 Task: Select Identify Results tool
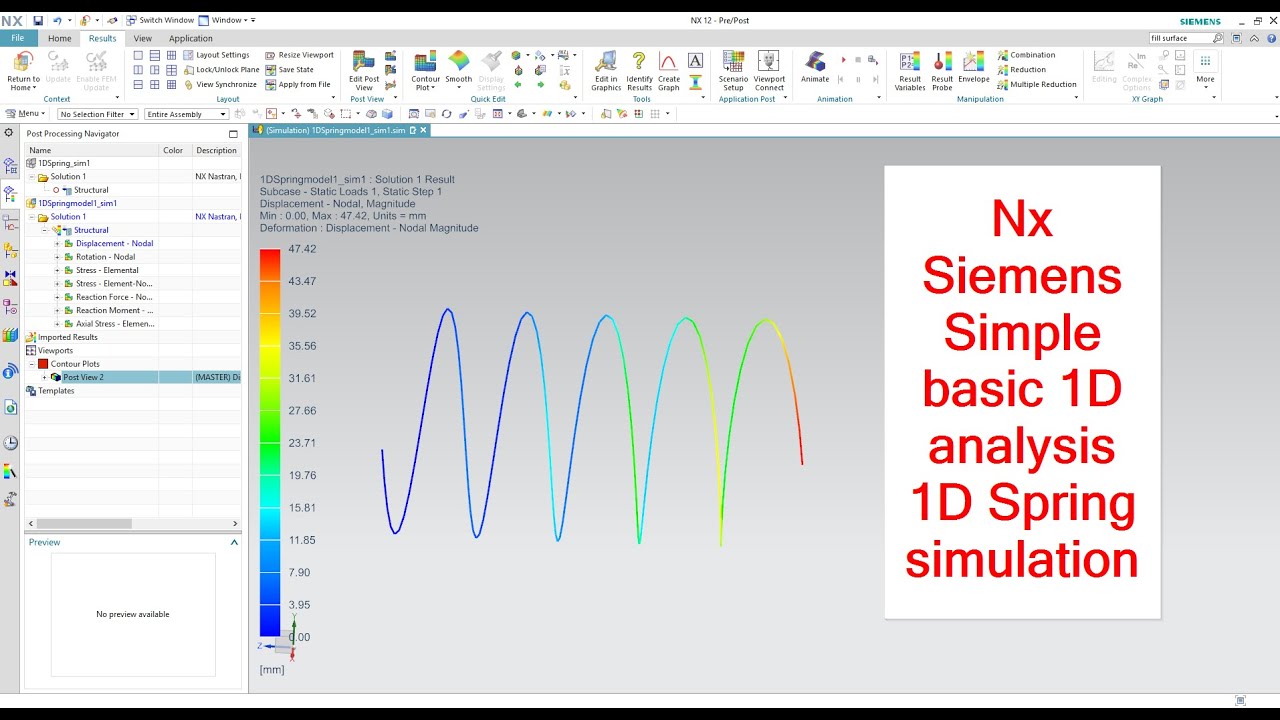(x=639, y=71)
